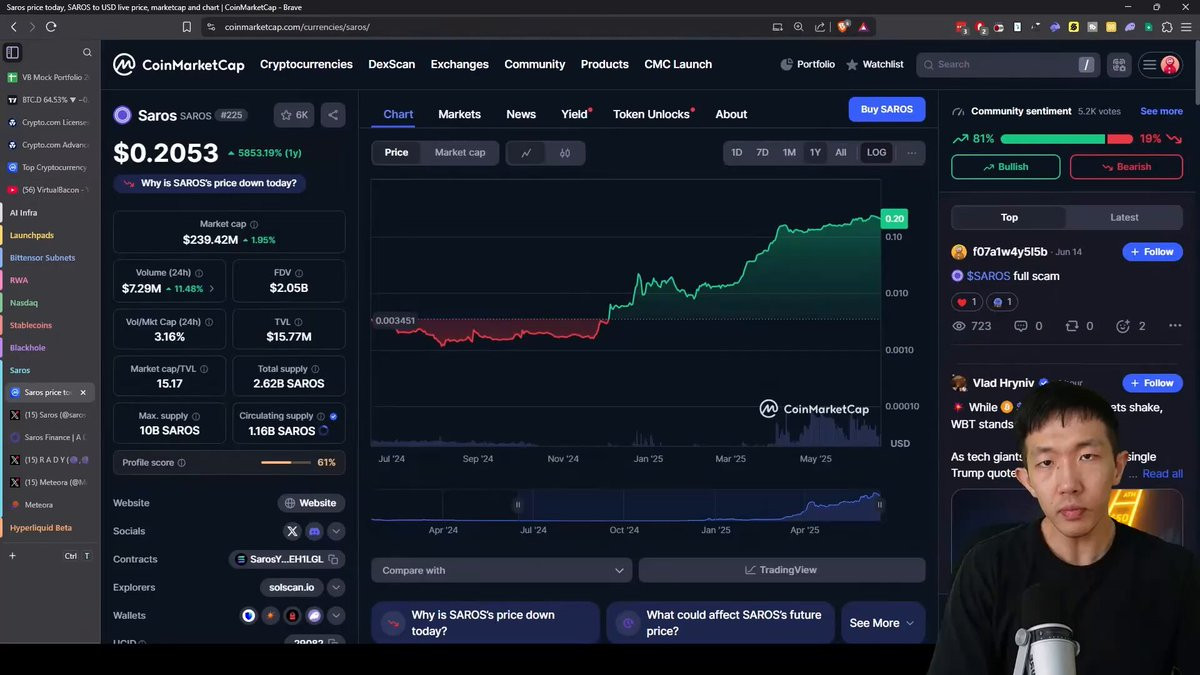Search tabs in the sidebar
The image size is (1200, 675).
tap(87, 52)
